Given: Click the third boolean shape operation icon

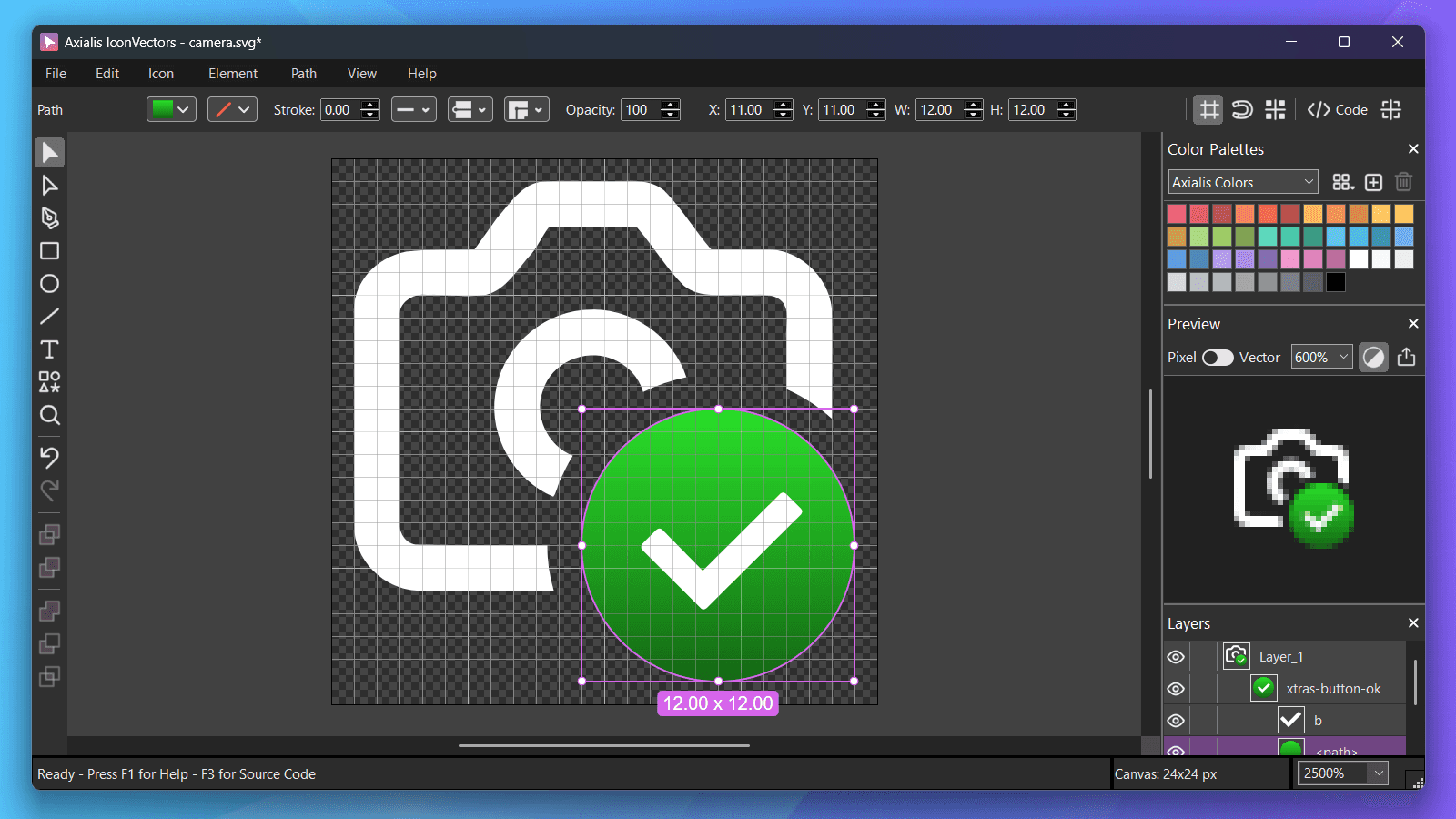Looking at the screenshot, I should click(50, 611).
